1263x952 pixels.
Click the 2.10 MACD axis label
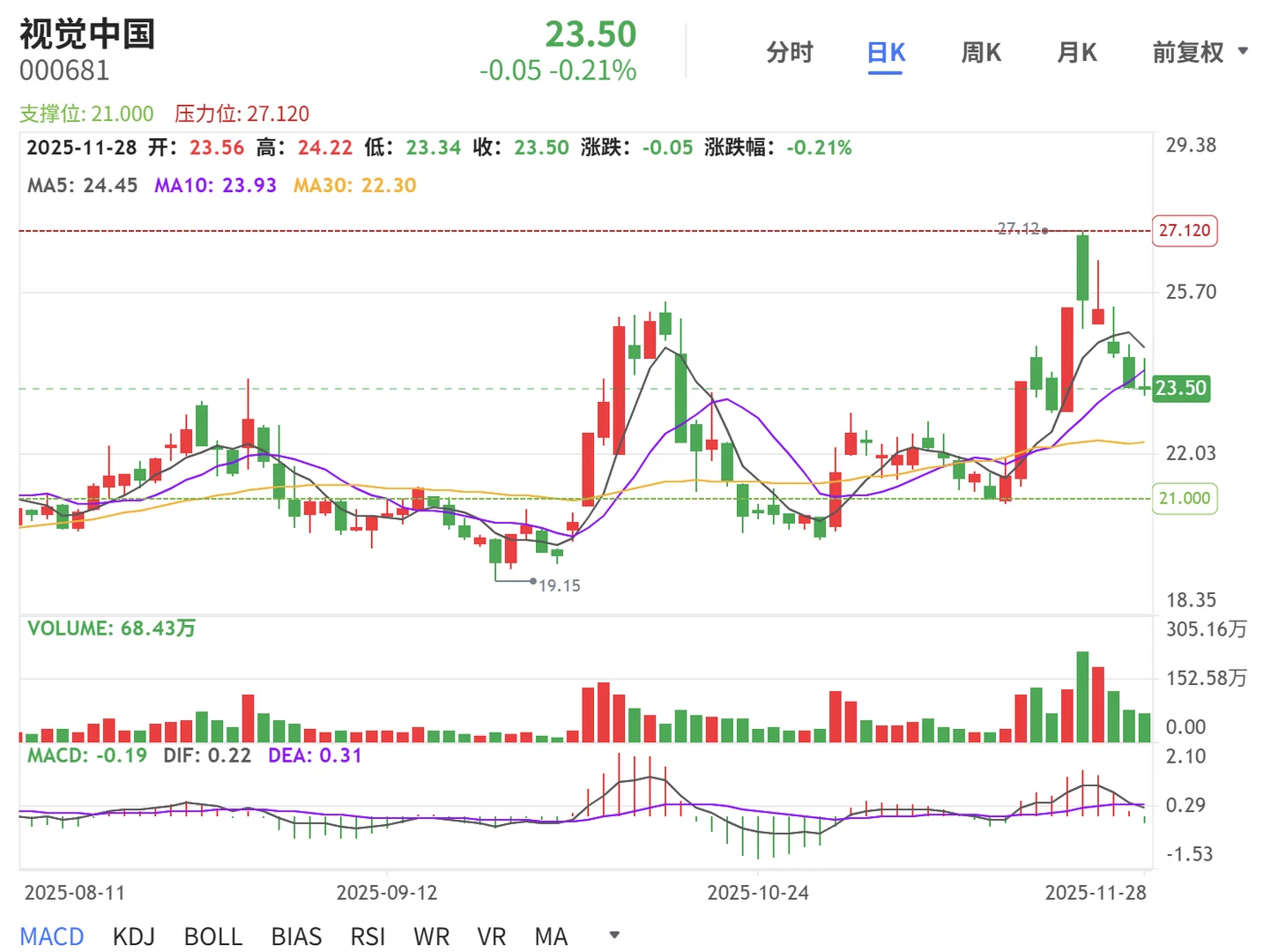(1185, 756)
